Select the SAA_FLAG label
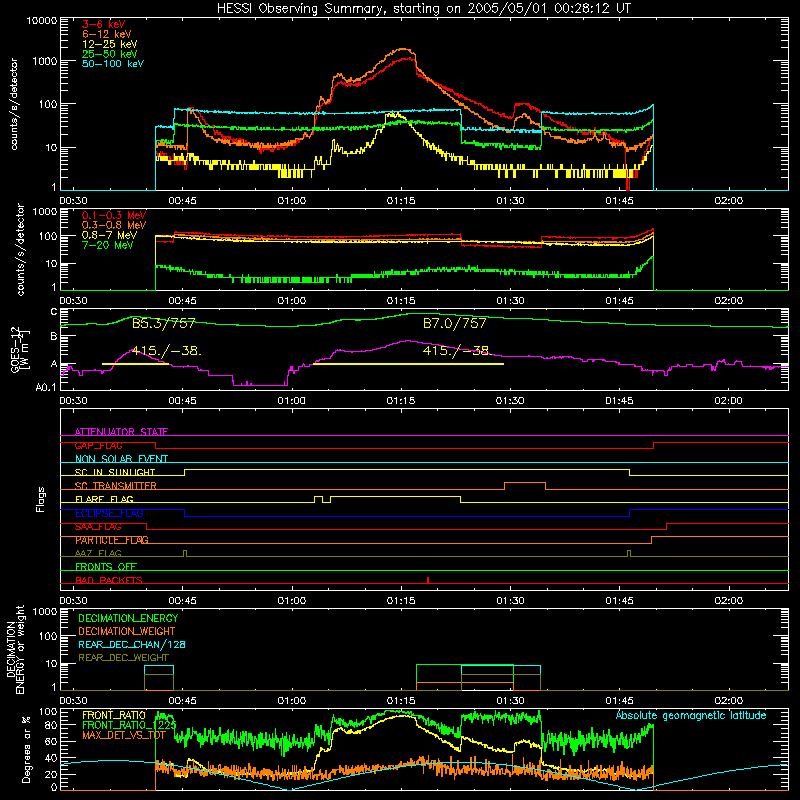This screenshot has height=800, width=800. click(x=98, y=527)
